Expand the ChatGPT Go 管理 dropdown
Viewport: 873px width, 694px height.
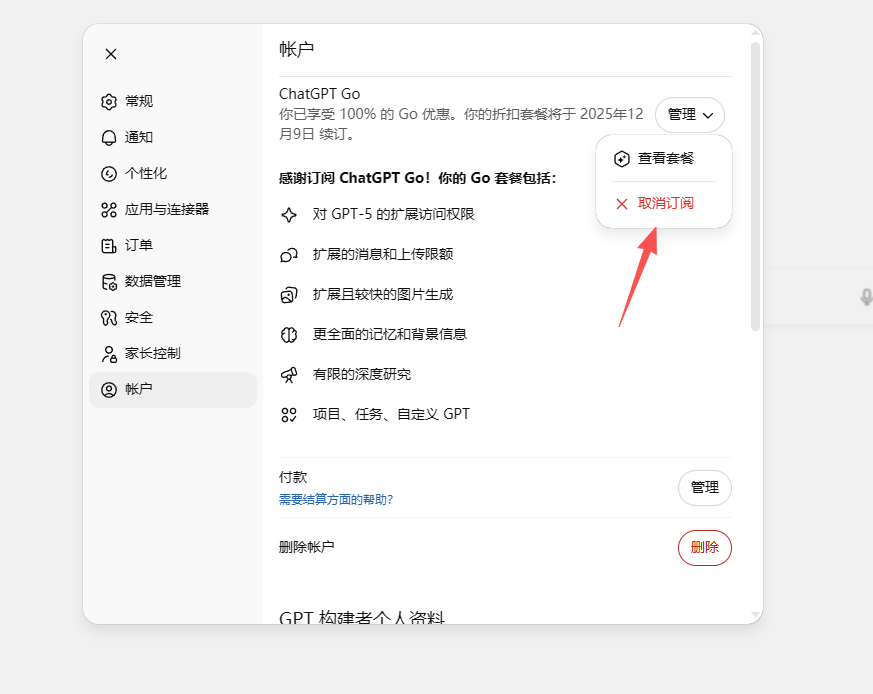tap(690, 115)
